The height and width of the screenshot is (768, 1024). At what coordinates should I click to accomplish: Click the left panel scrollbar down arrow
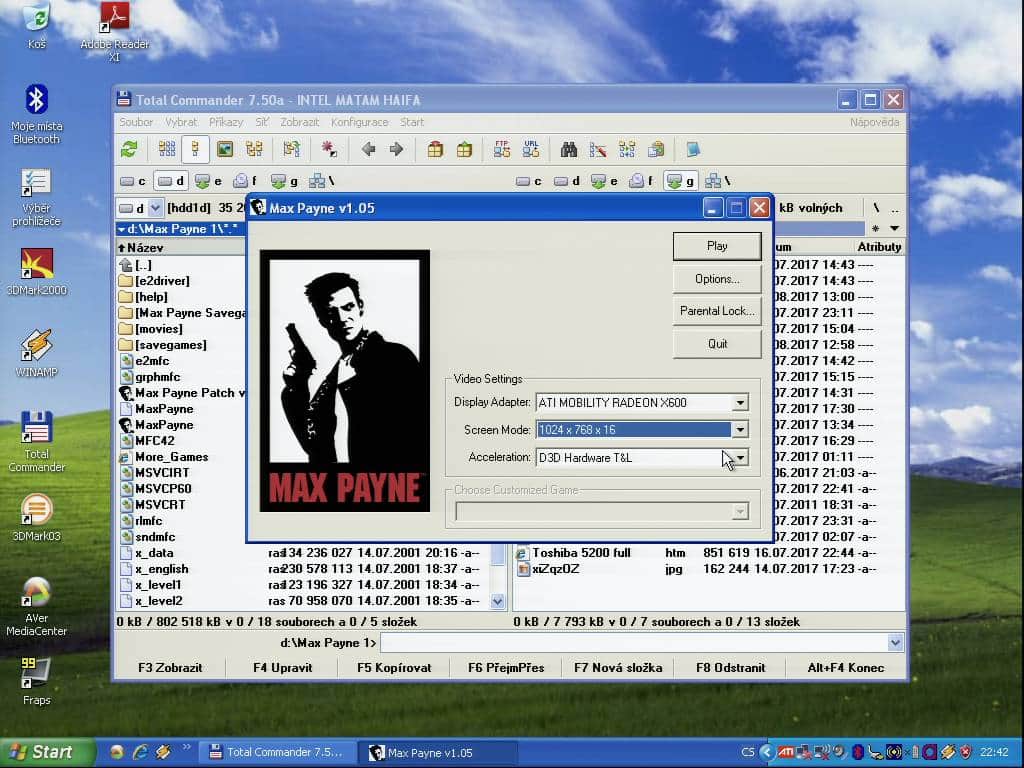498,601
